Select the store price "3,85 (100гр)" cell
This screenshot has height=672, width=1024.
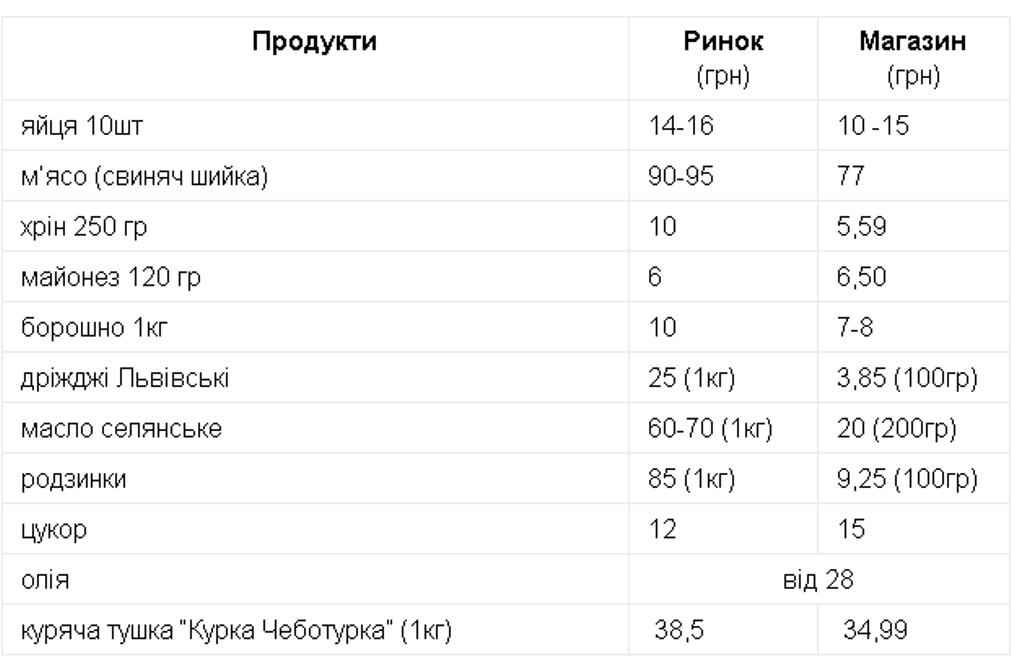(903, 379)
